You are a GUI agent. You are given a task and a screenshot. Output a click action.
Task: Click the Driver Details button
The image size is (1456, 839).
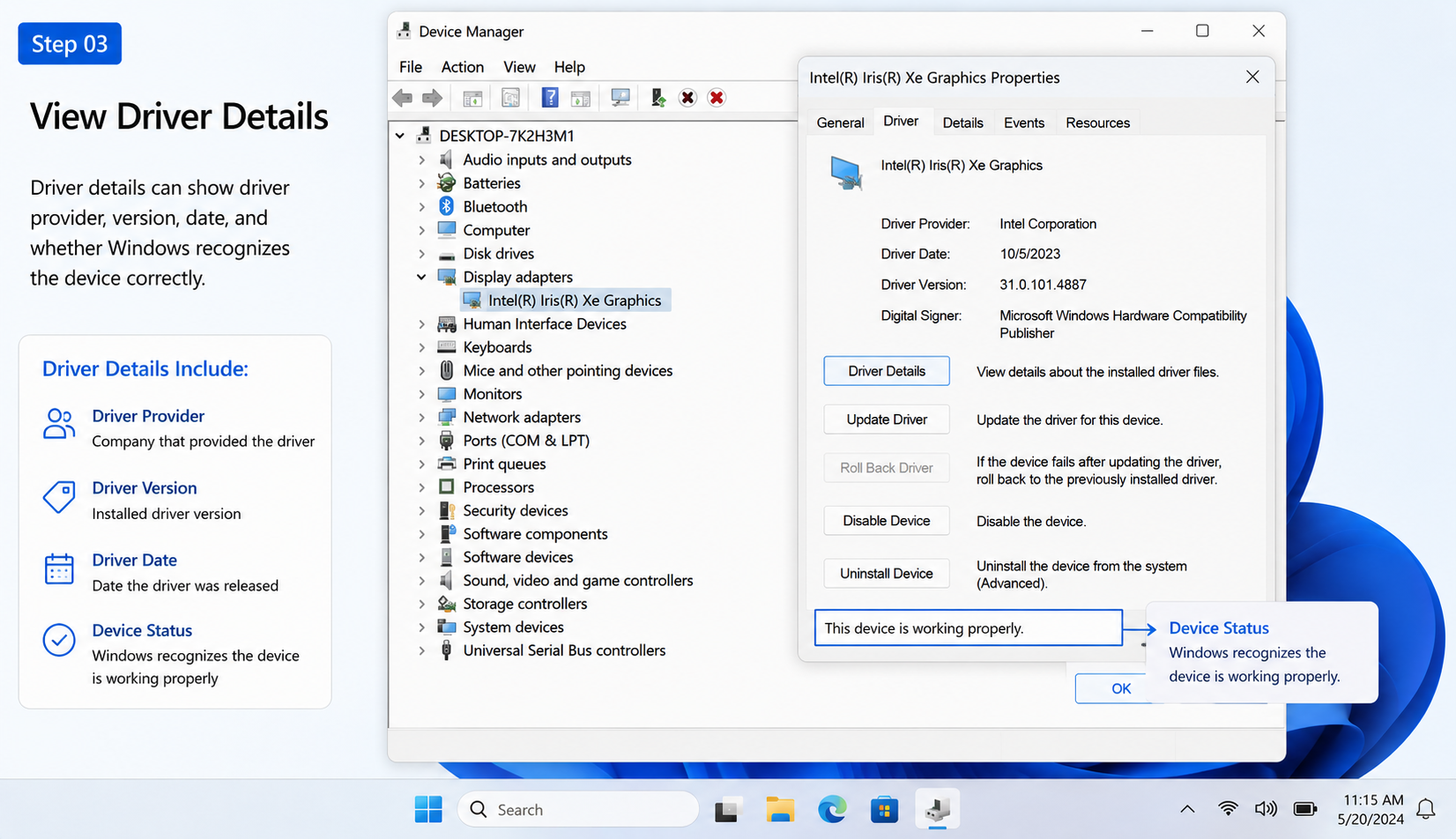(x=887, y=371)
